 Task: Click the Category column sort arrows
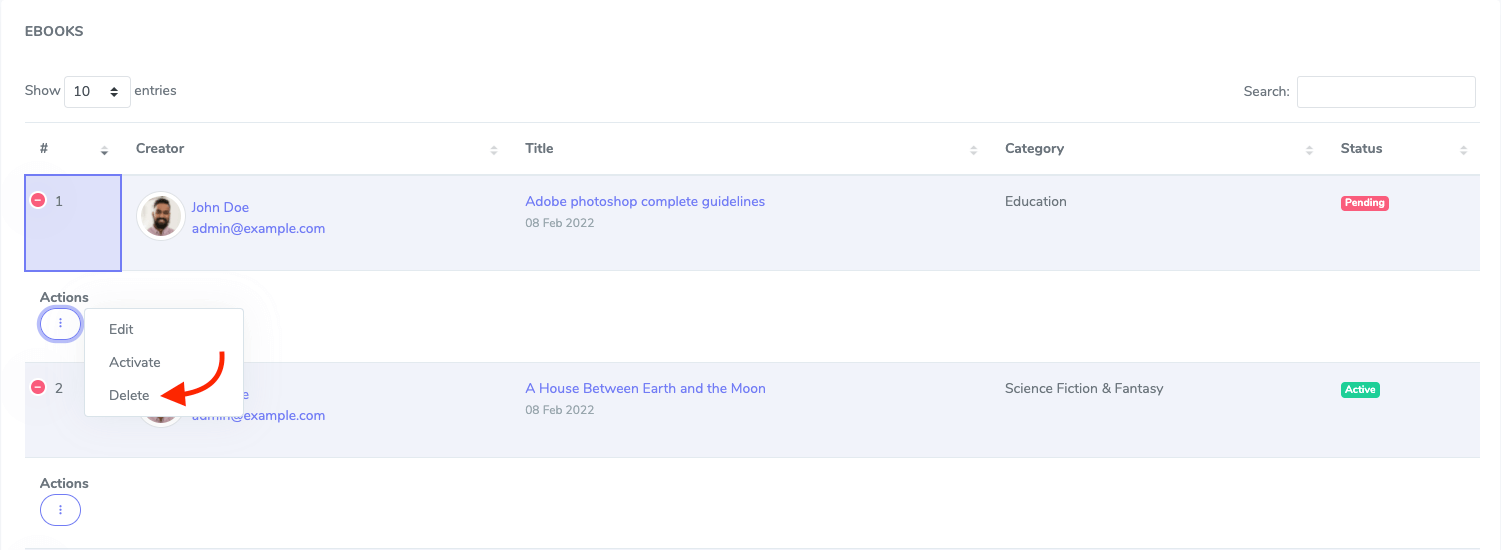(x=1309, y=150)
